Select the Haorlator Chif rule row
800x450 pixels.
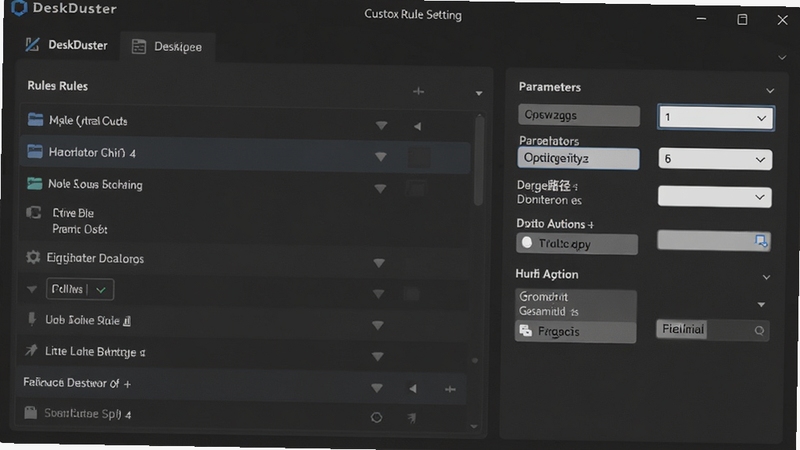(x=245, y=154)
